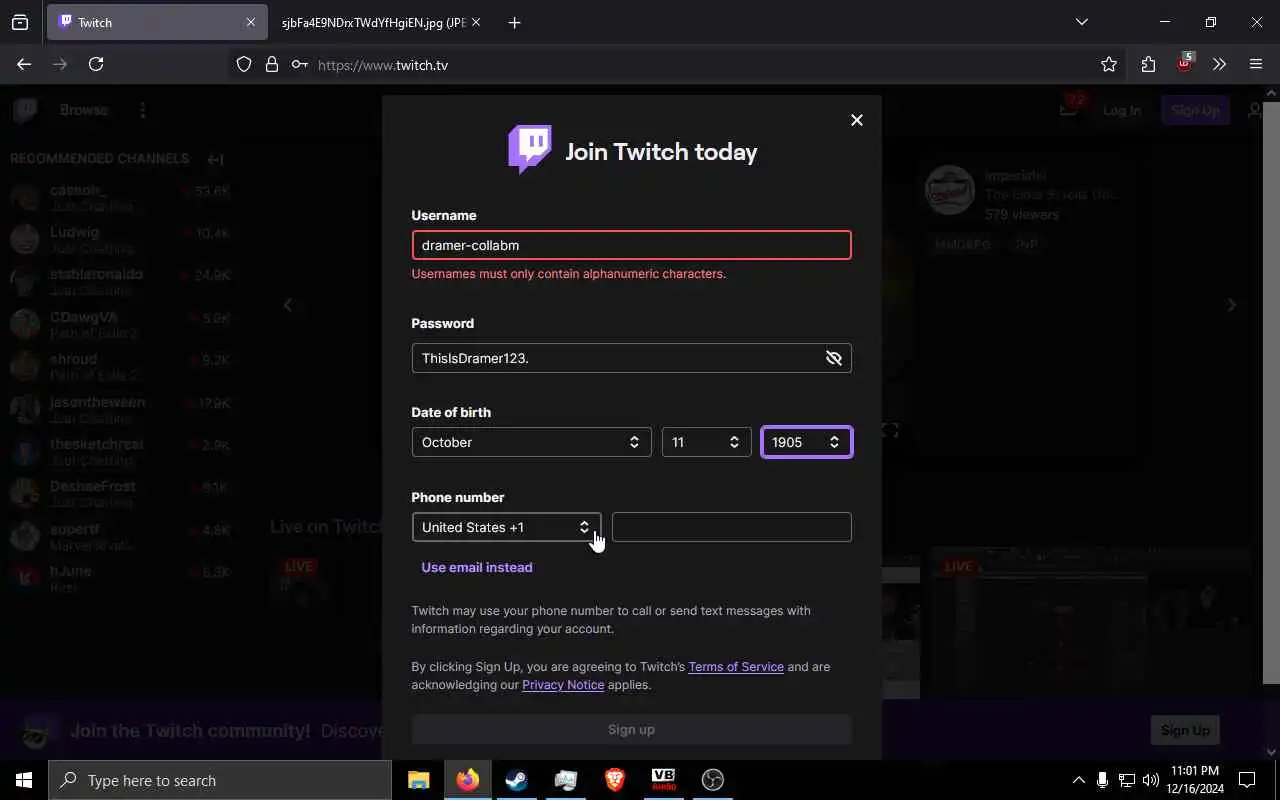Open OBS Studio from the taskbar
The height and width of the screenshot is (800, 1280).
(713, 780)
